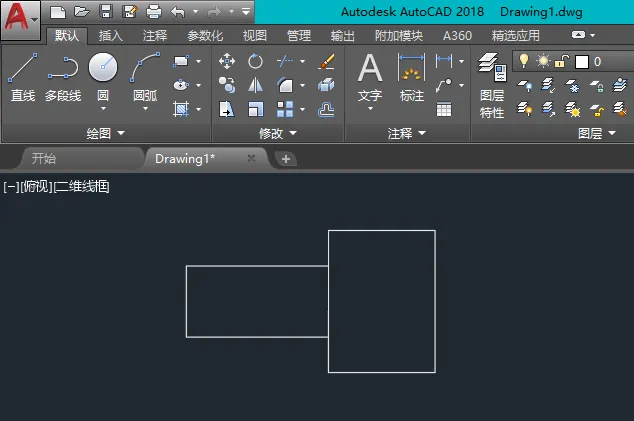This screenshot has height=421, width=634.
Task: Click the Save icon in quick access
Action: pyautogui.click(x=106, y=12)
